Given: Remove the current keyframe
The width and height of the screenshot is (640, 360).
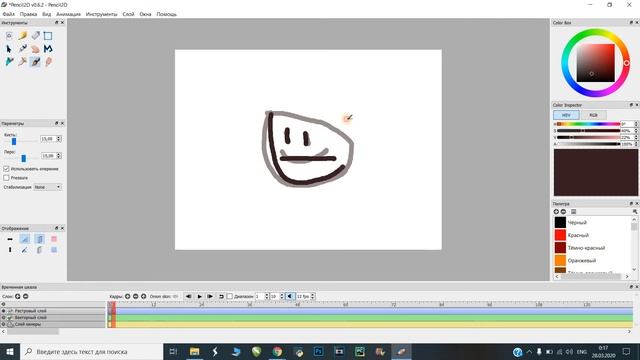Looking at the screenshot, I should point(136,296).
